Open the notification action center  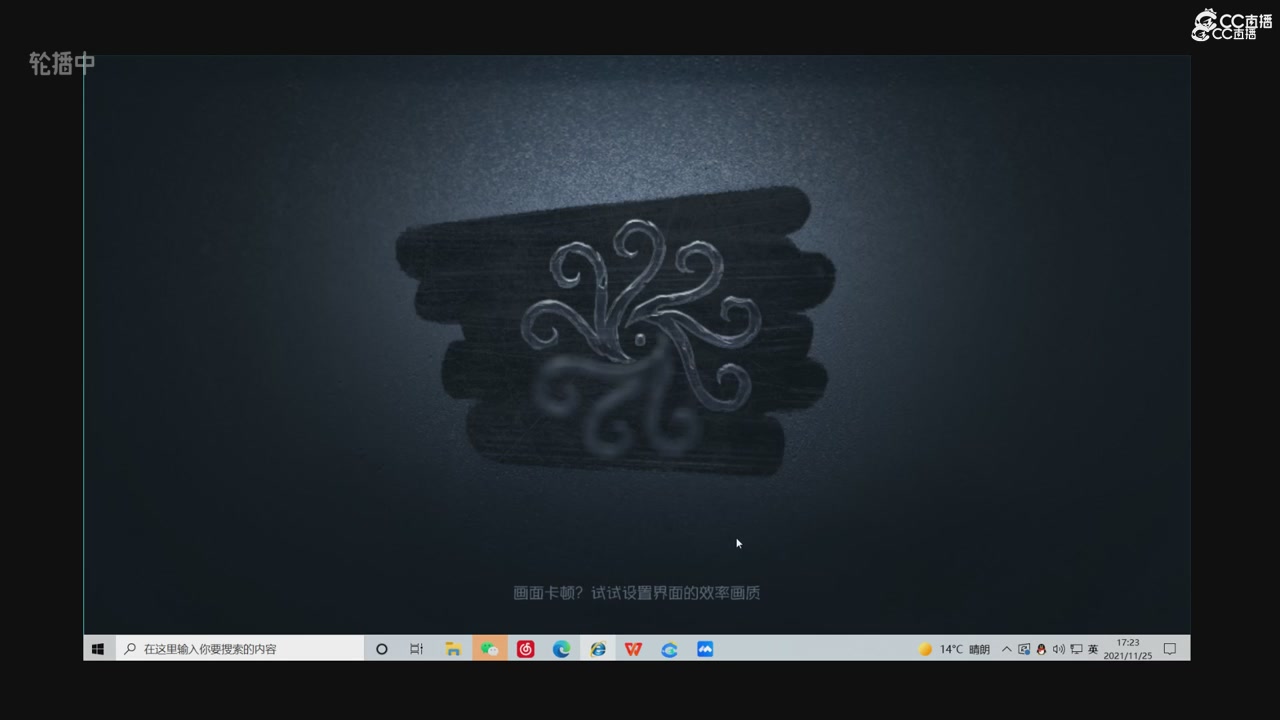coord(1170,649)
